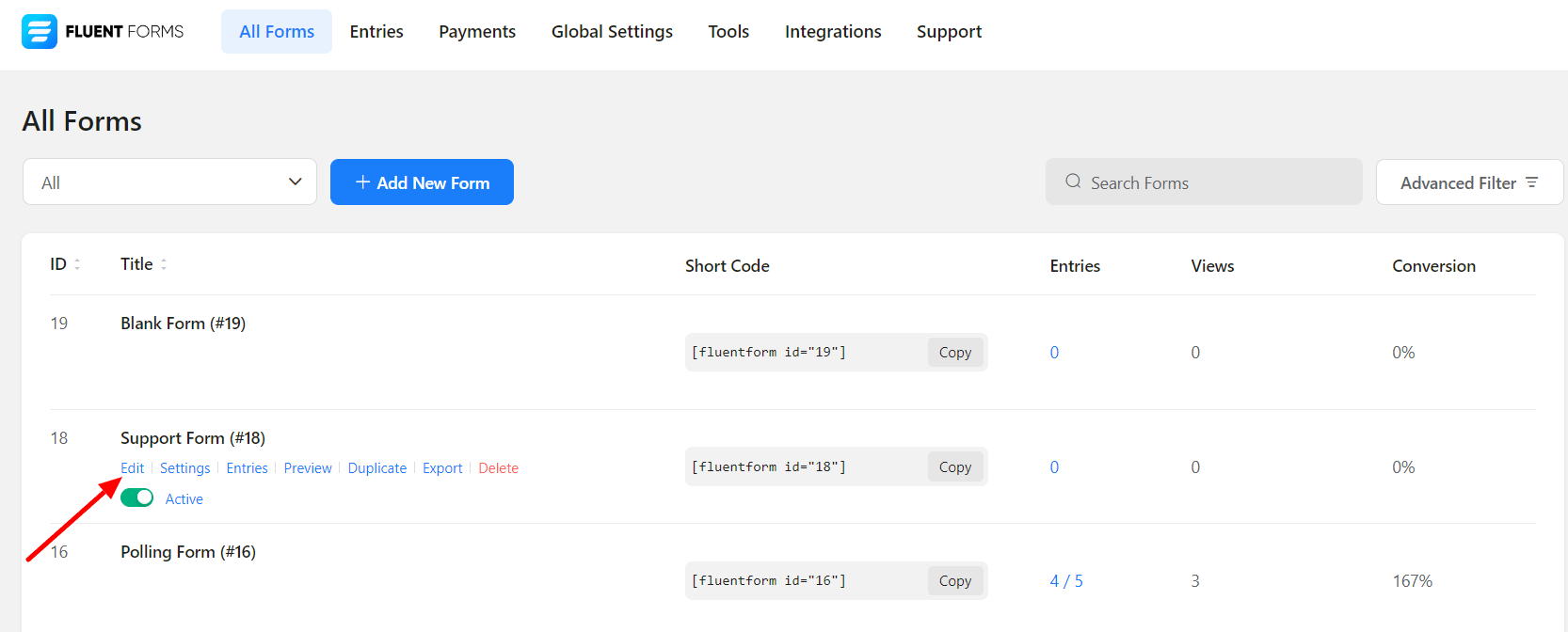Duplicate the Support Form
The image size is (1568, 632).
(377, 468)
